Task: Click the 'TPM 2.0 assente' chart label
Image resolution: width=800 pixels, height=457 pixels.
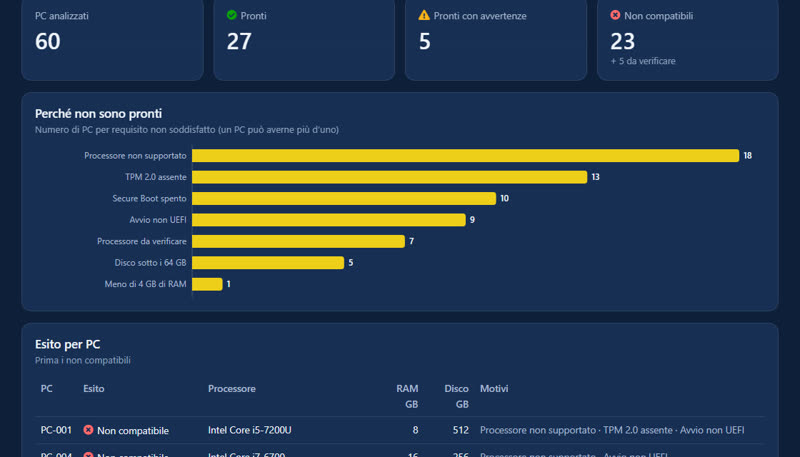Action: coord(156,177)
